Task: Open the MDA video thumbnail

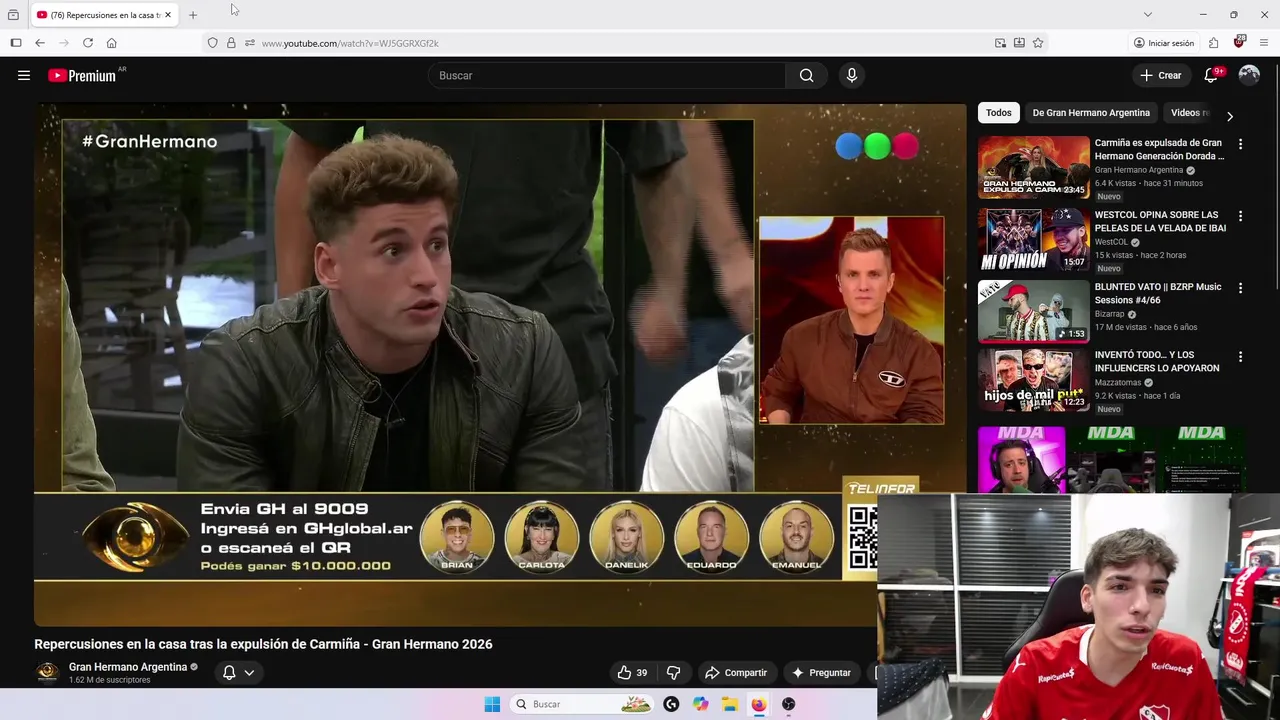Action: pos(1112,459)
